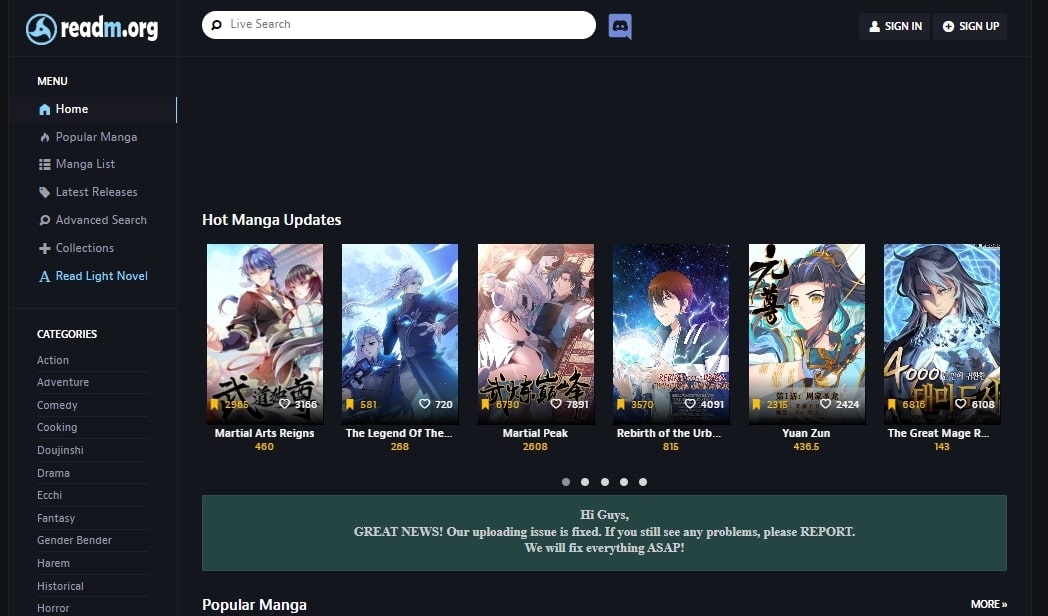Click the Advanced Search magnifier icon

pos(45,220)
